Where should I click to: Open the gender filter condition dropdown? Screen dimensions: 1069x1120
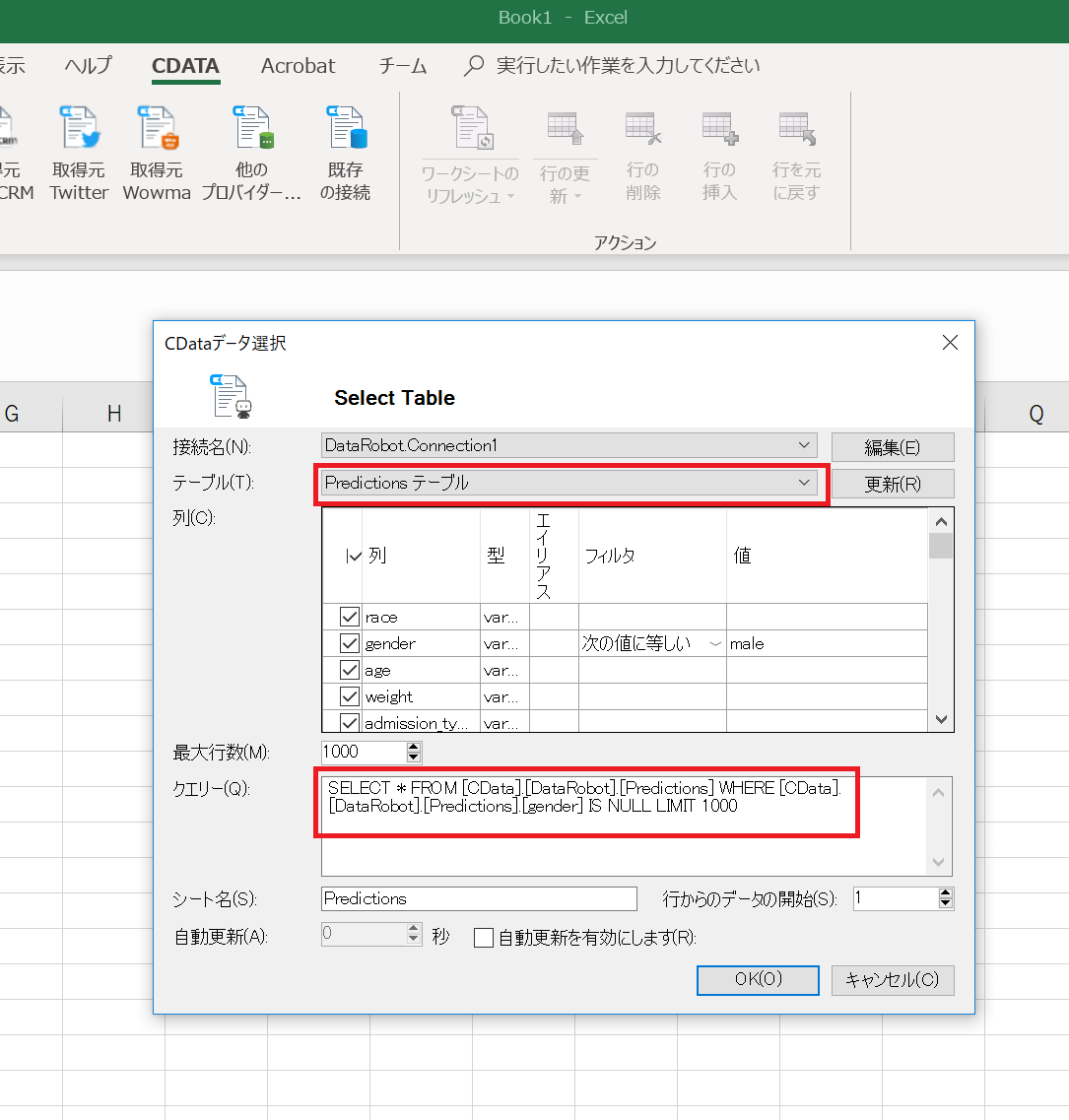pyautogui.click(x=714, y=643)
